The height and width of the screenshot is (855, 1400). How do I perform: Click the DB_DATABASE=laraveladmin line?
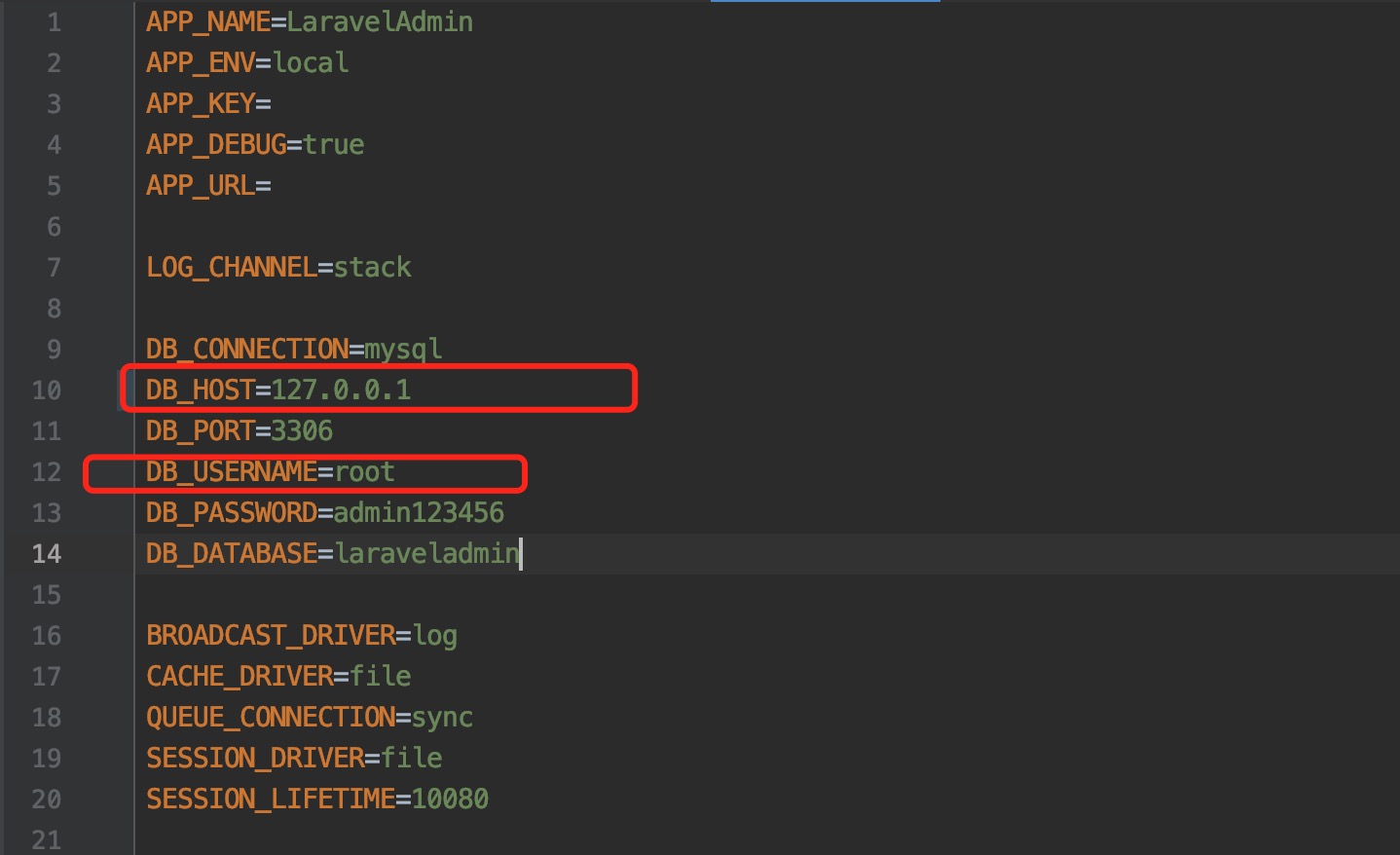pyautogui.click(x=333, y=553)
